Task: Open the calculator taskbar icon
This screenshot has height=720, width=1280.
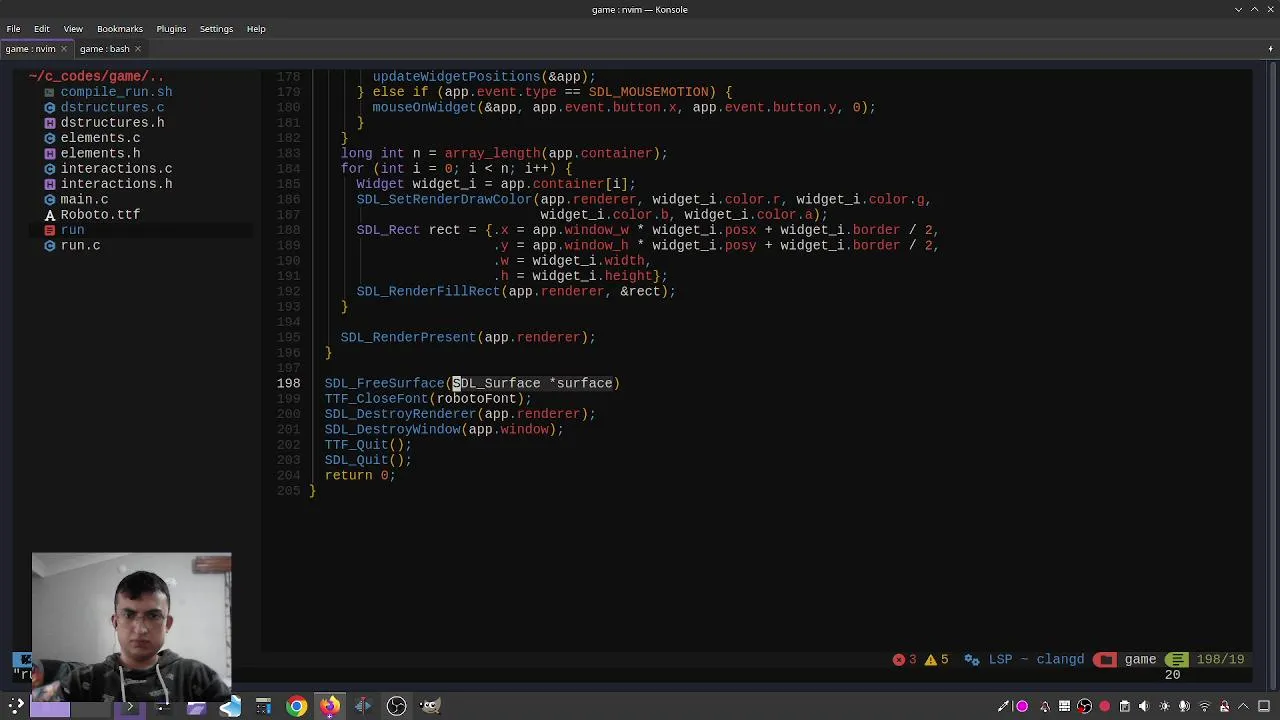Action: tap(264, 707)
